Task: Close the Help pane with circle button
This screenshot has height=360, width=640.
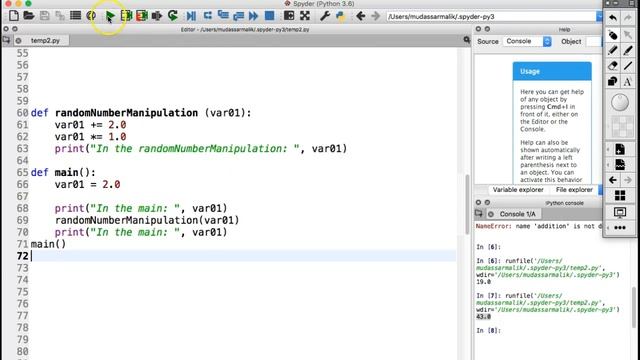Action: tap(478, 29)
